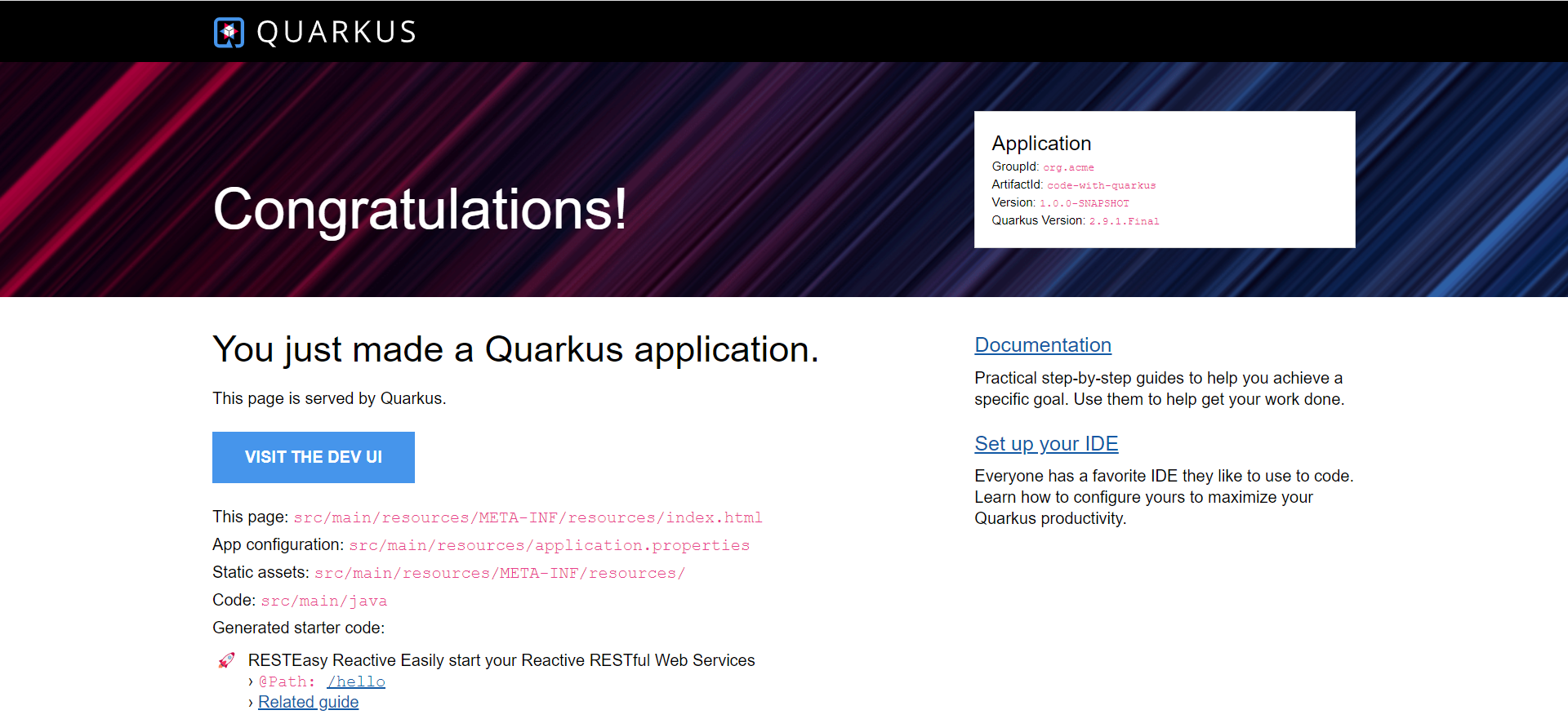Select the src/main/java code path

(324, 601)
